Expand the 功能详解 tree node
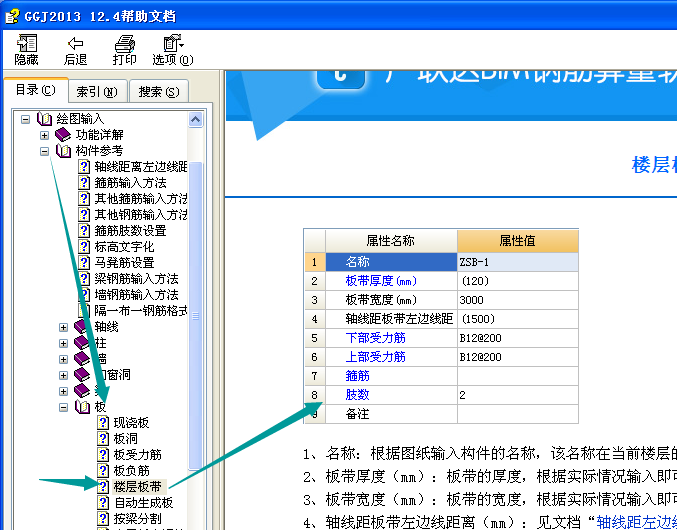 (x=44, y=135)
